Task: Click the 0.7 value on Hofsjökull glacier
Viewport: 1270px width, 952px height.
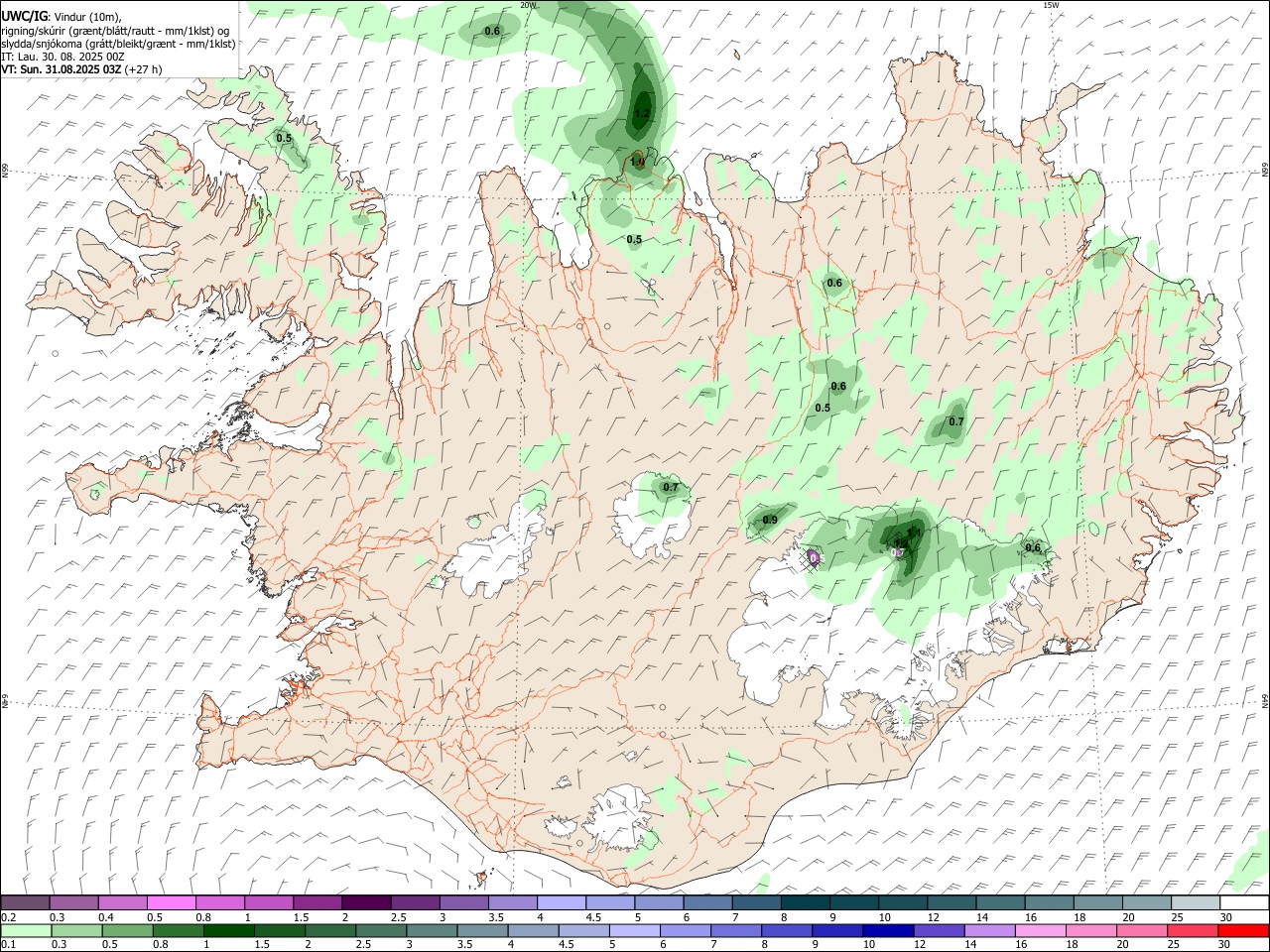Action: (x=671, y=487)
